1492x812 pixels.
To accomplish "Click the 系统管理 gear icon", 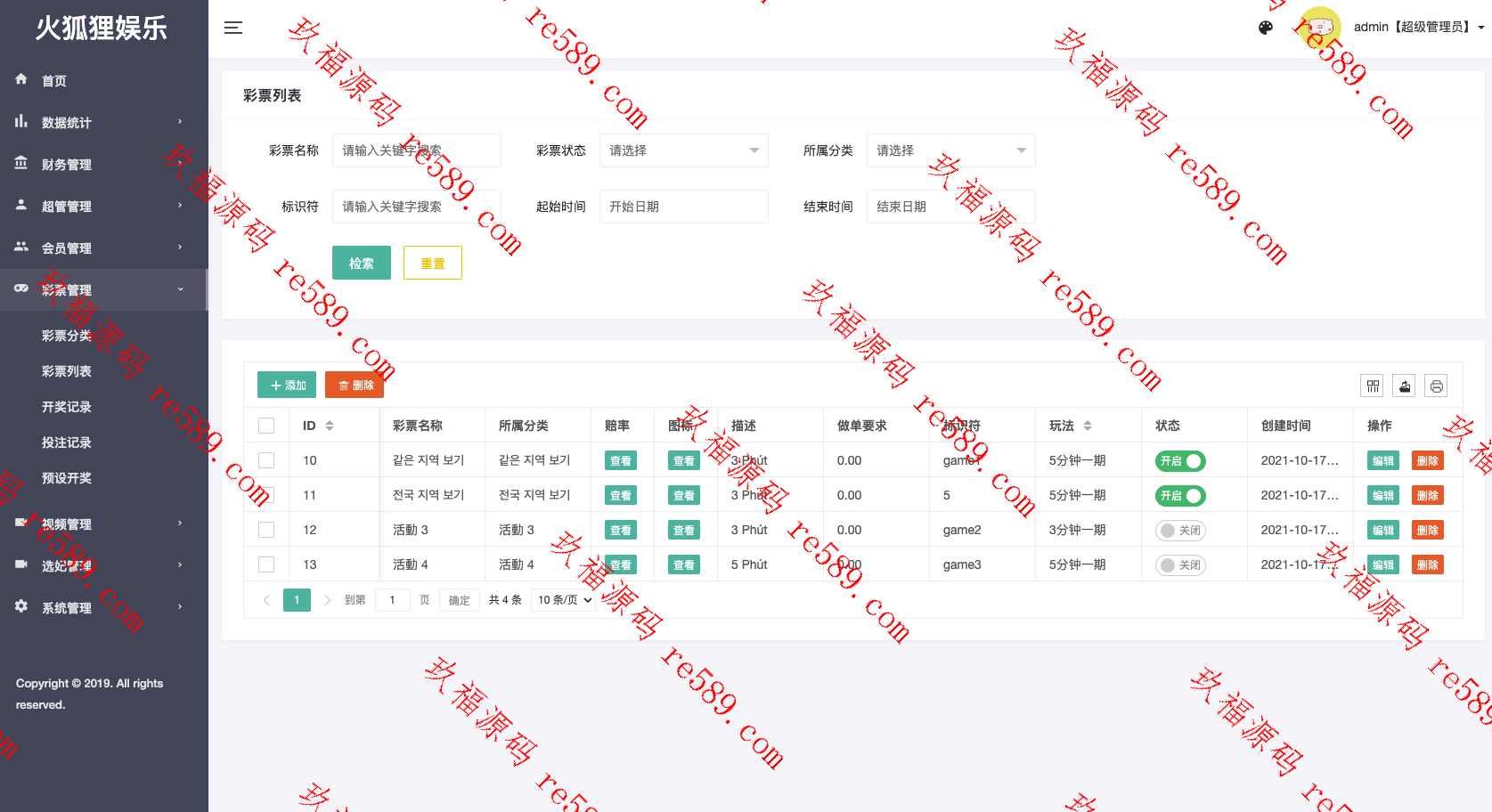I will 21,606.
